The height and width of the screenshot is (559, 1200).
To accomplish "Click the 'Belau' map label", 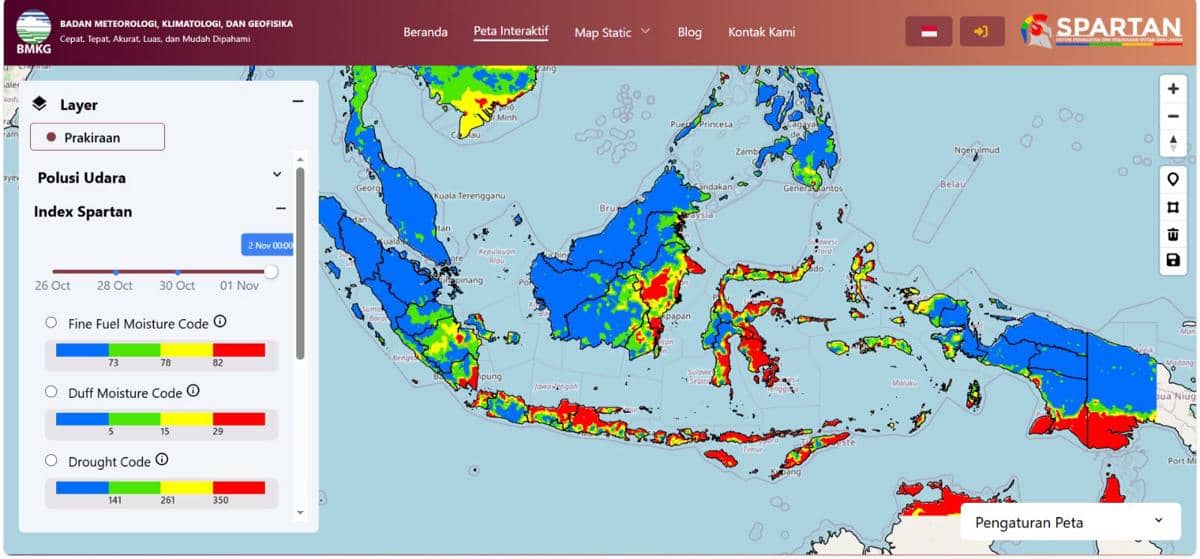I will [954, 184].
